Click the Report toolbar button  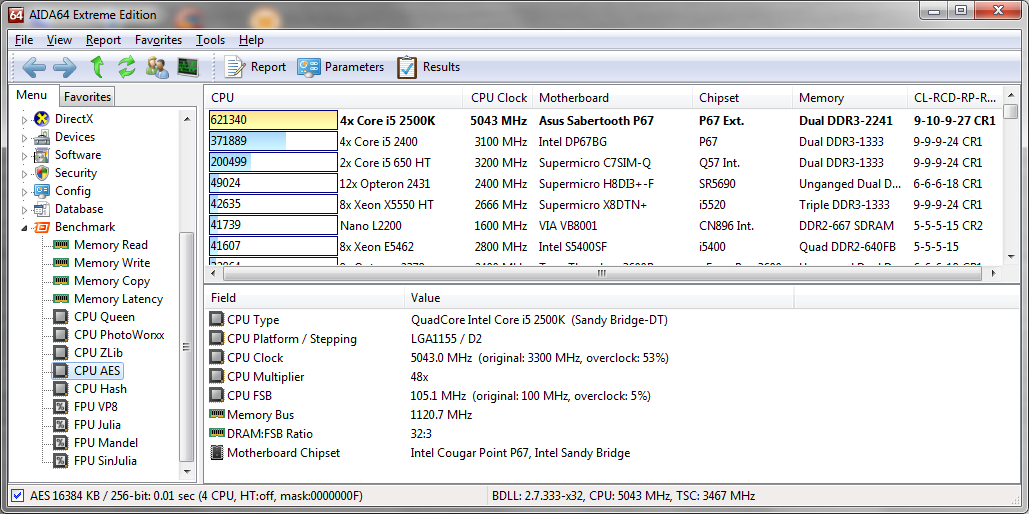pos(255,67)
